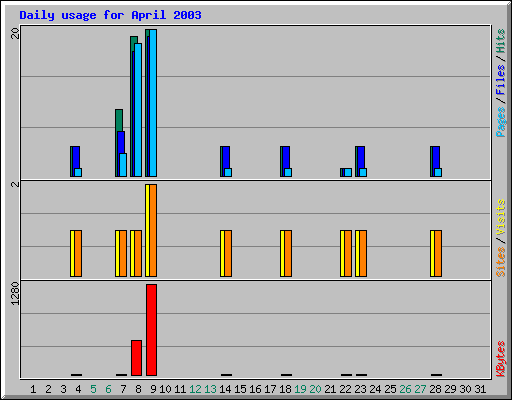Click the x-axis day label '31'
The image size is (512, 400).
click(480, 389)
